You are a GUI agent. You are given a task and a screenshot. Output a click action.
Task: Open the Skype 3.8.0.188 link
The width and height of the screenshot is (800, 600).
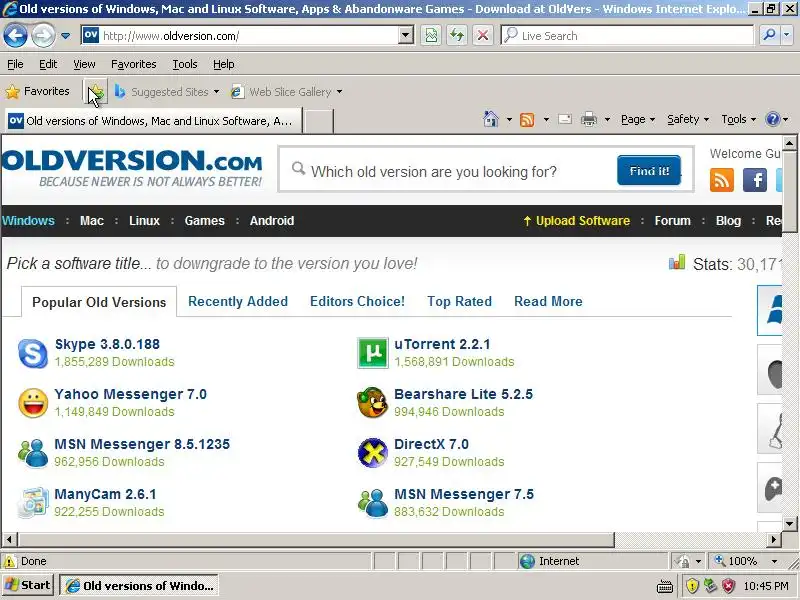click(107, 344)
